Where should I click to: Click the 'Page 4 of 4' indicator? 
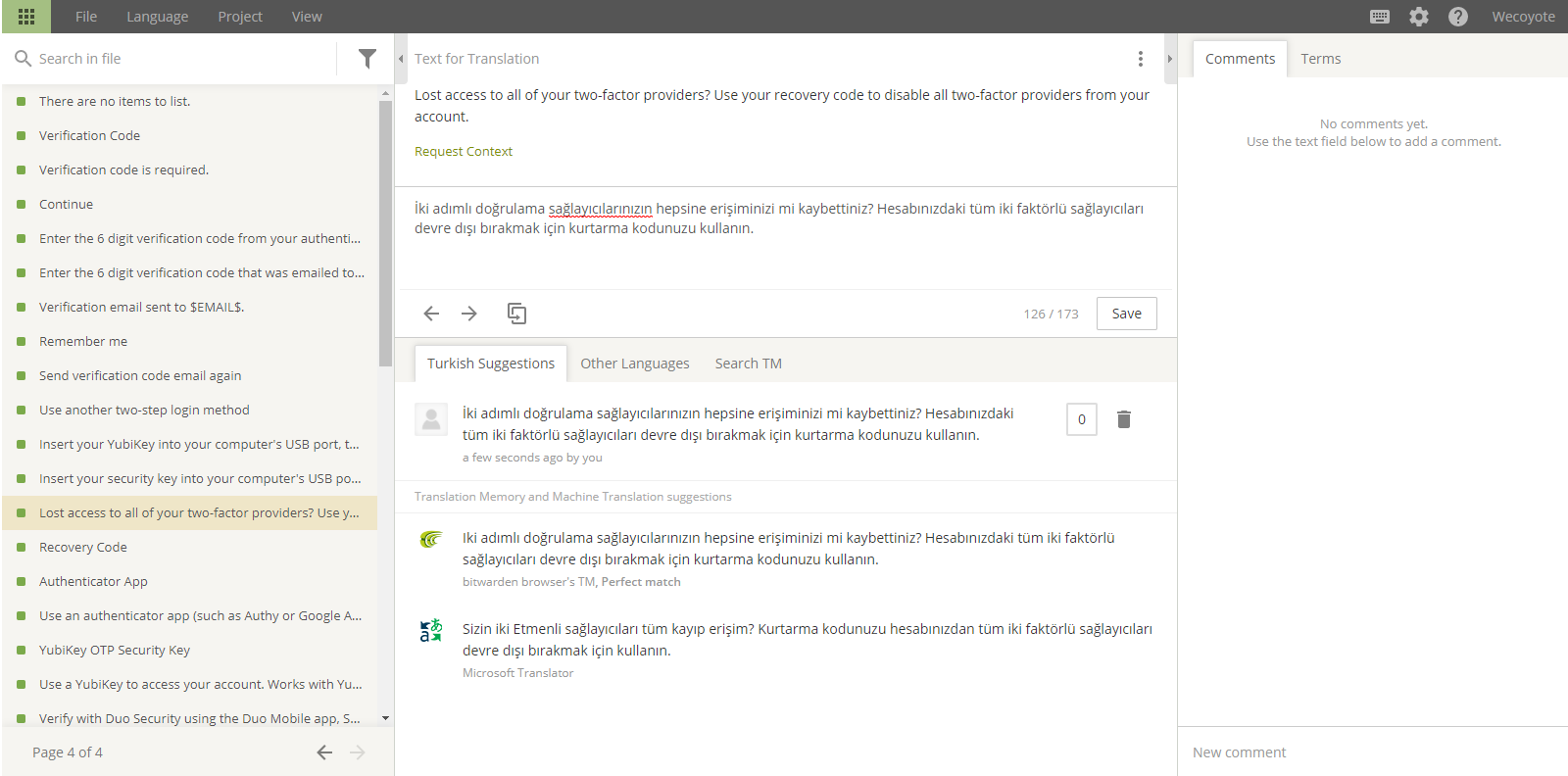click(68, 752)
